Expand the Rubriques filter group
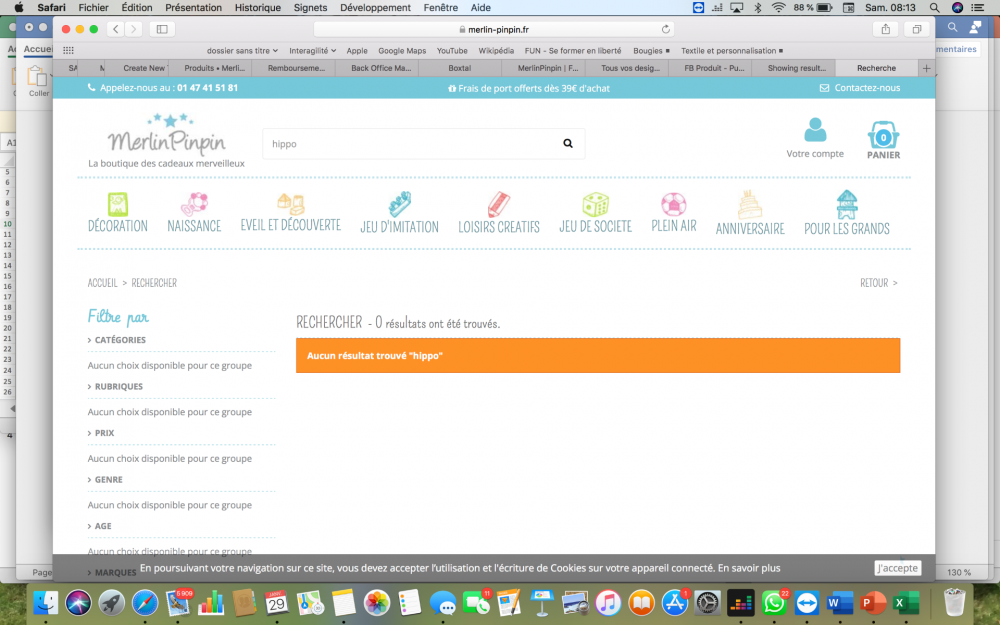This screenshot has width=1000, height=625. (115, 386)
